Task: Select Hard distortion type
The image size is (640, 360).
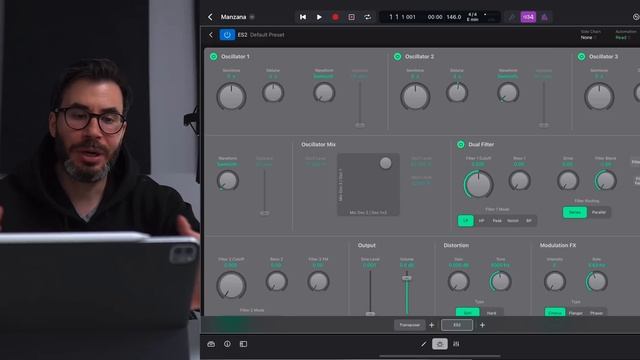Action: (491, 313)
